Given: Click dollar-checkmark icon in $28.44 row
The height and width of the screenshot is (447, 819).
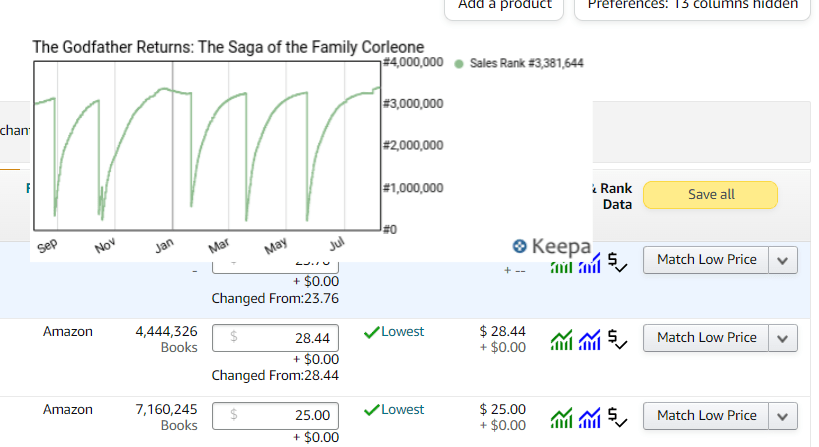Looking at the screenshot, I should [616, 342].
